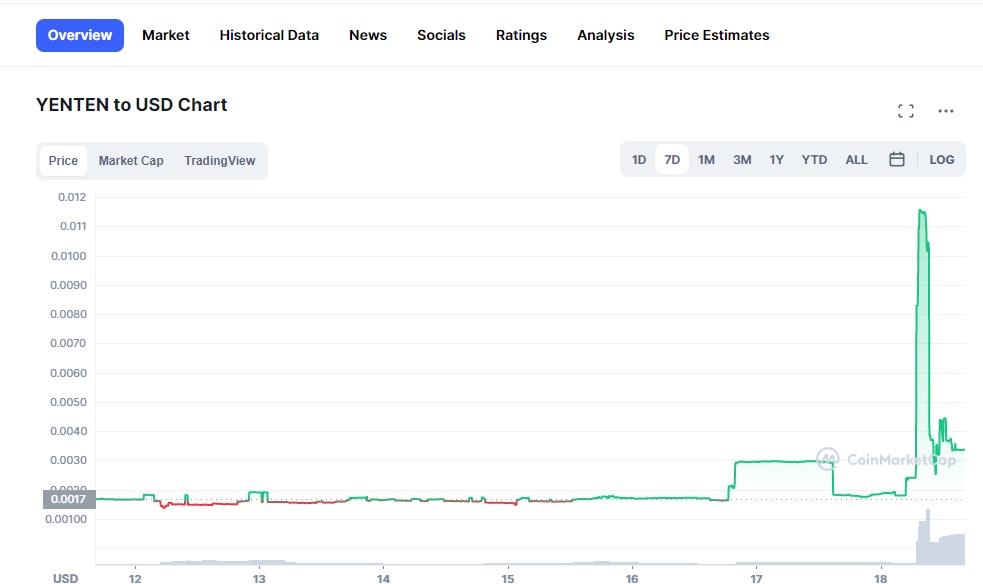View the Ratings tab
This screenshot has height=584, width=983.
coord(521,35)
